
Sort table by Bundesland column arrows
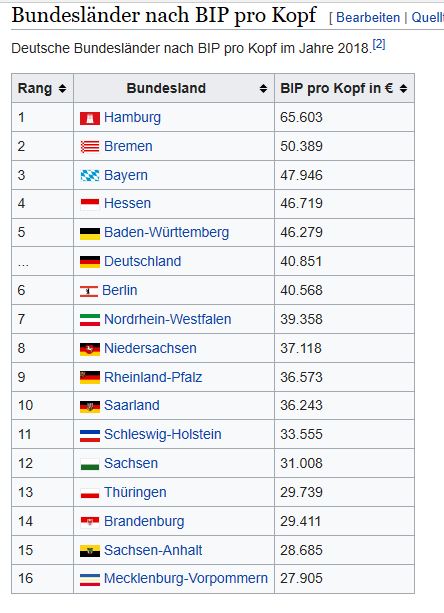263,89
